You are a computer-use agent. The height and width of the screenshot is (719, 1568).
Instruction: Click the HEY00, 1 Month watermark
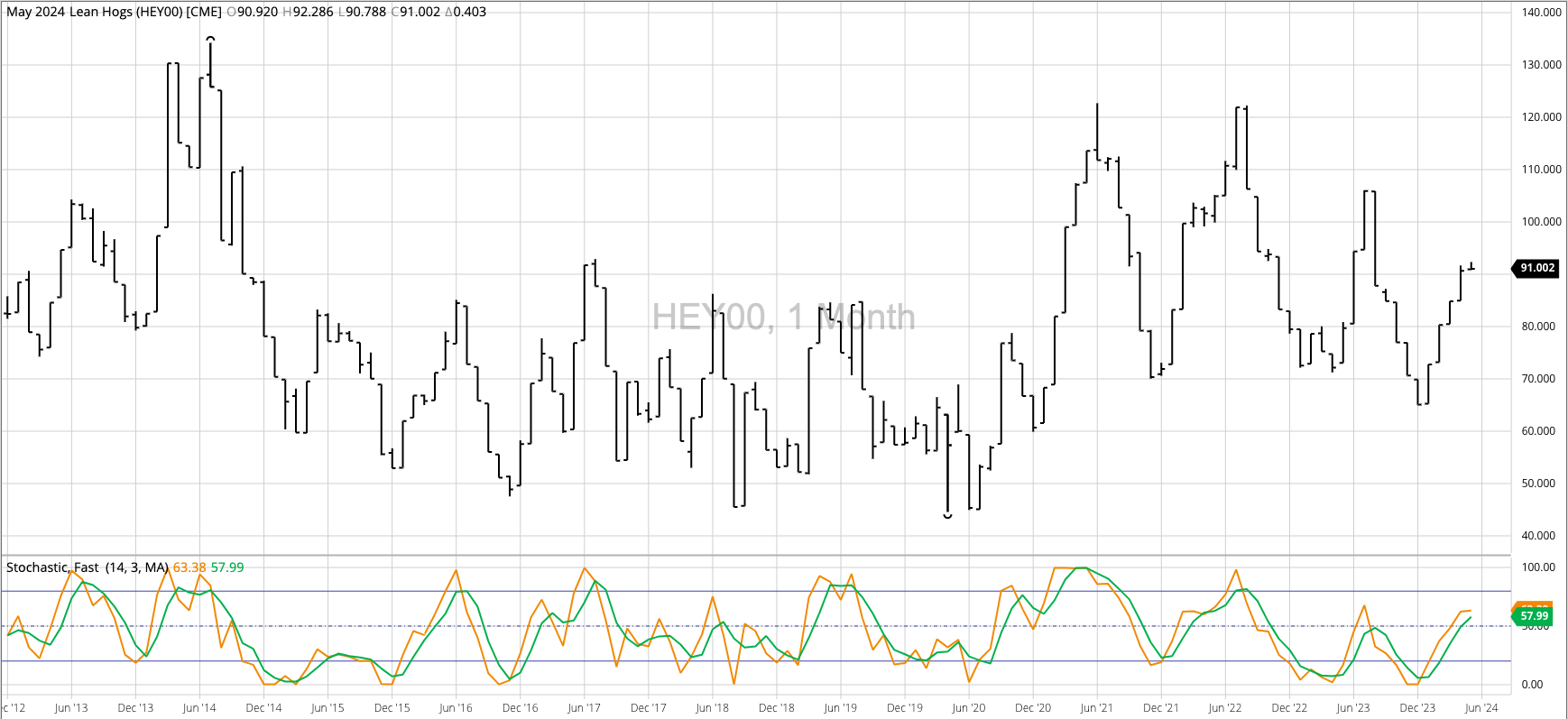[x=783, y=318]
